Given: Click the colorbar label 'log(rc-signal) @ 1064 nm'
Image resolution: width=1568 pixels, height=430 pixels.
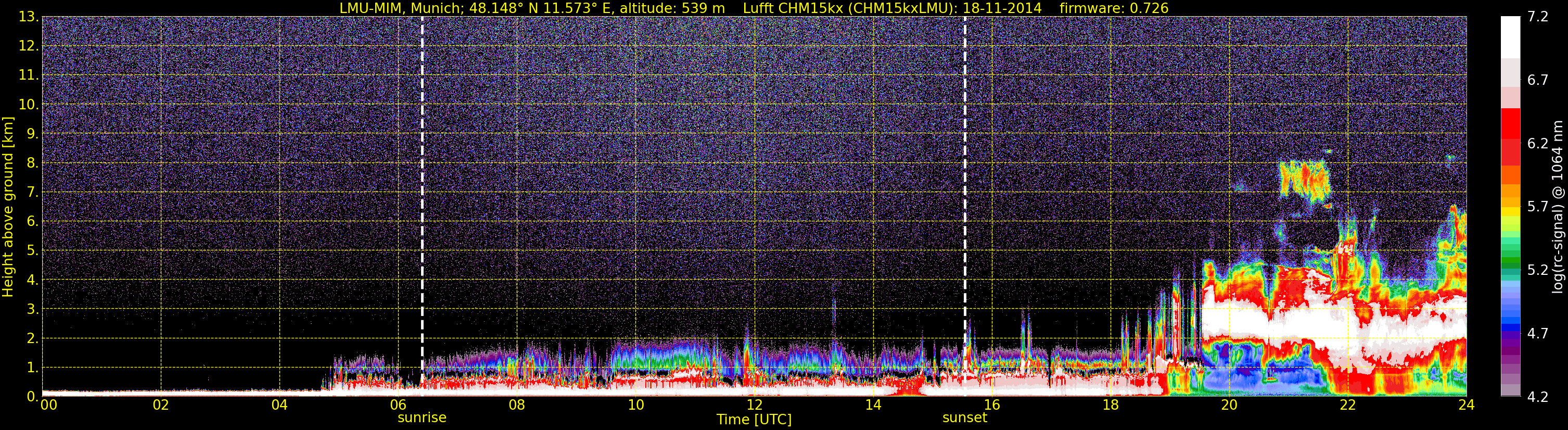Looking at the screenshot, I should tap(1557, 207).
